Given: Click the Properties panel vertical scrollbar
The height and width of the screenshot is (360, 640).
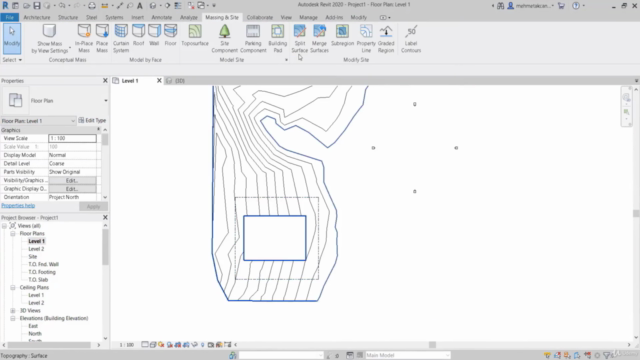Looking at the screenshot, I should (105, 140).
